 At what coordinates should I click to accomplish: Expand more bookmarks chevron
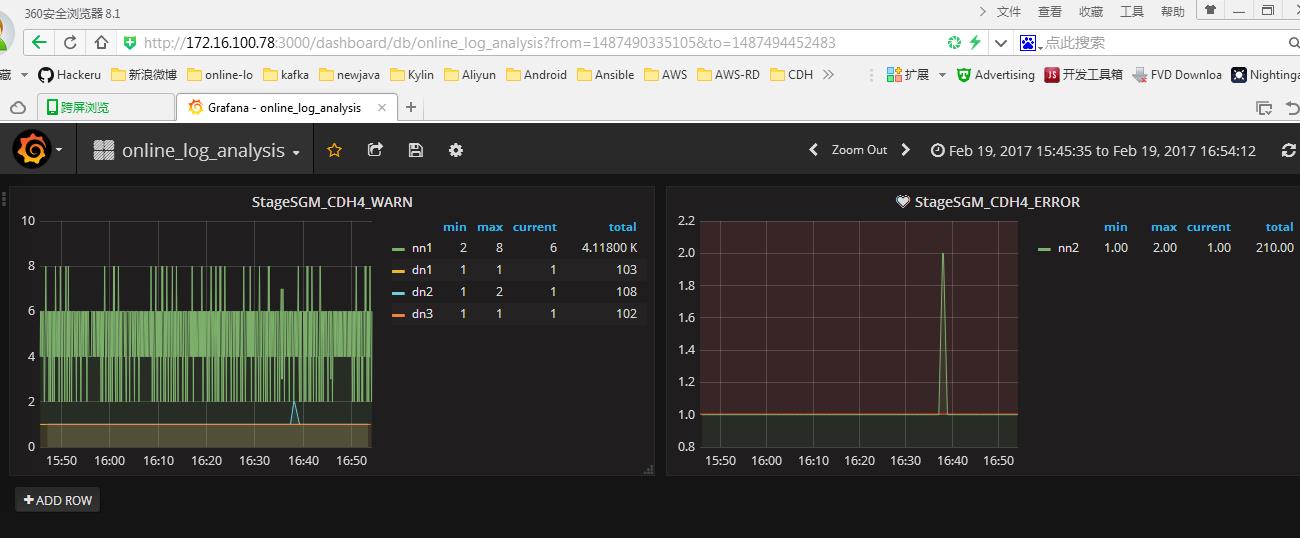(828, 75)
